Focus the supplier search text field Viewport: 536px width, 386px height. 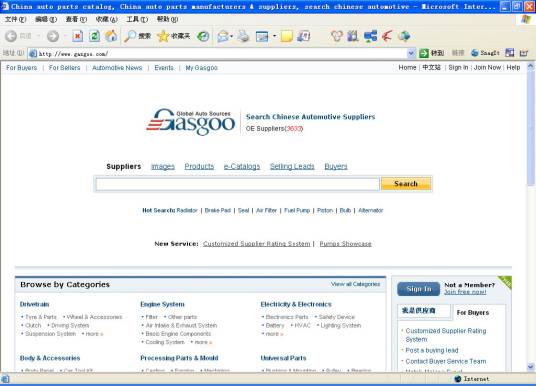click(x=237, y=184)
